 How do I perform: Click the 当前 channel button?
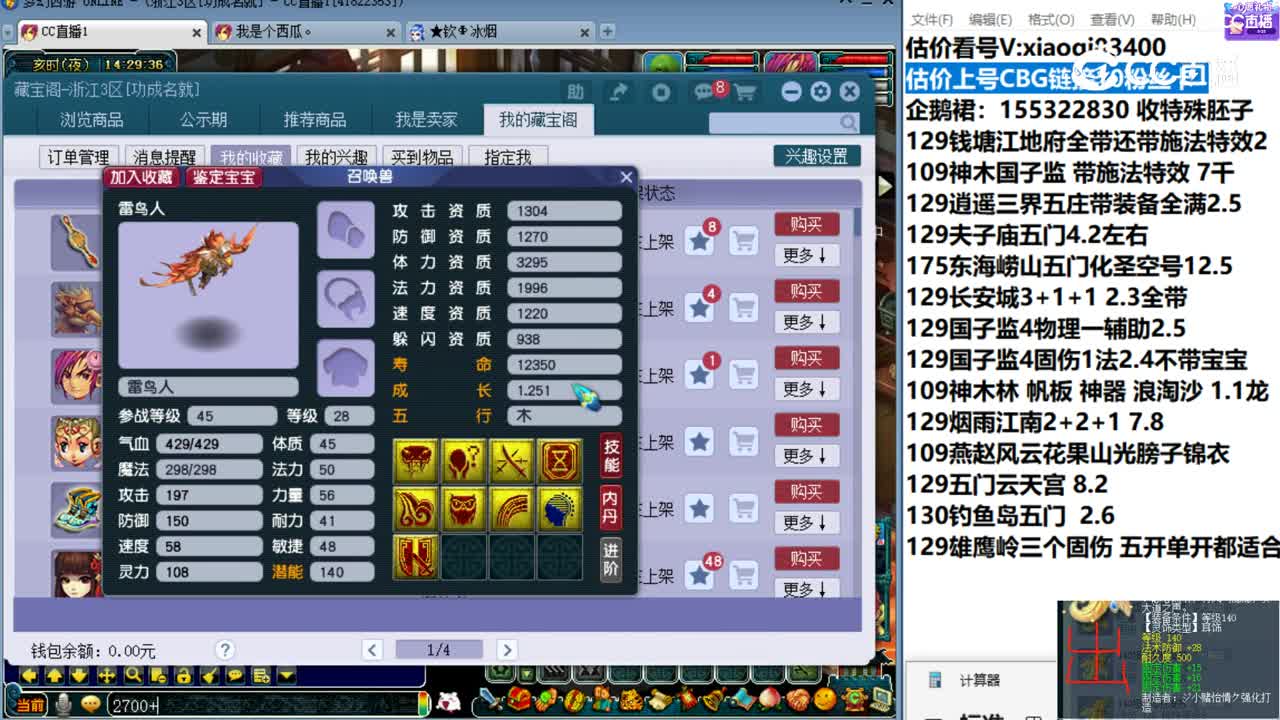(28, 705)
